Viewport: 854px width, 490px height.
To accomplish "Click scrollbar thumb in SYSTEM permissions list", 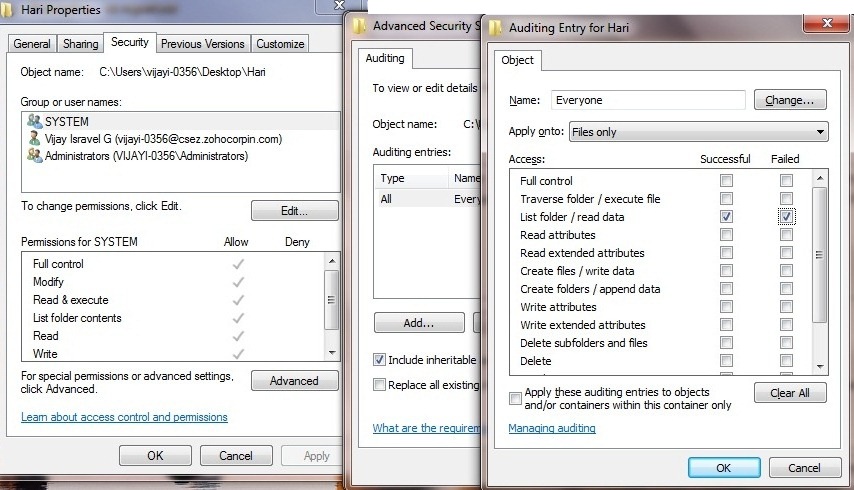I will click(331, 300).
